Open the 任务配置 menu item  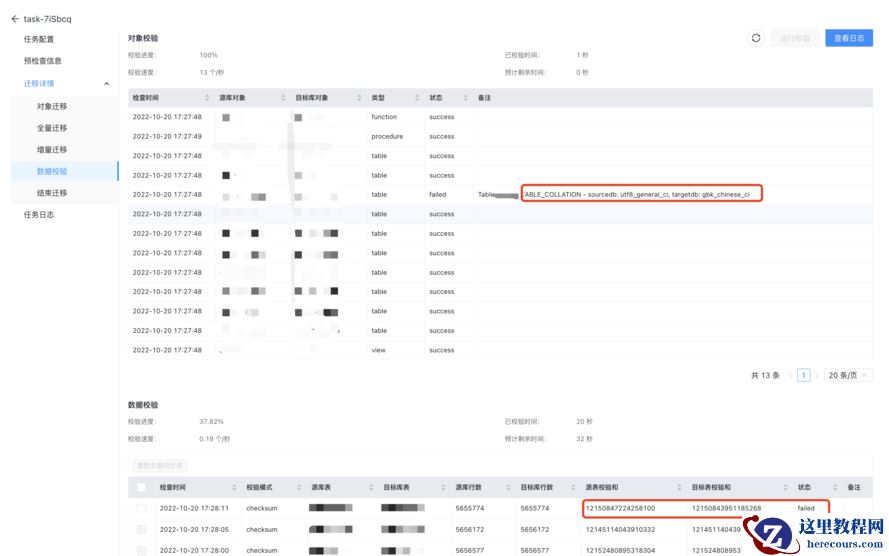coord(39,39)
